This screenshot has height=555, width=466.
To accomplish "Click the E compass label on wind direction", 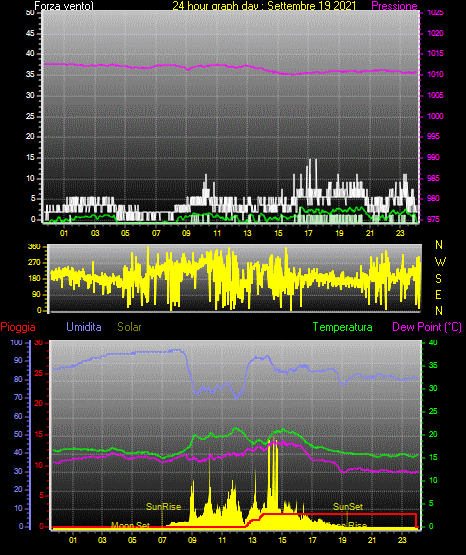I will coord(438,294).
